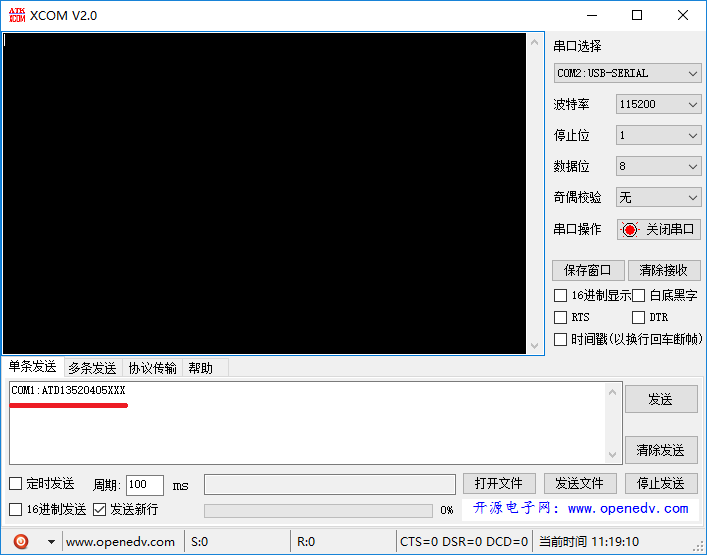Viewport: 707px width, 555px height.
Task: Enable the 16进制显示 checkbox
Action: pos(560,296)
